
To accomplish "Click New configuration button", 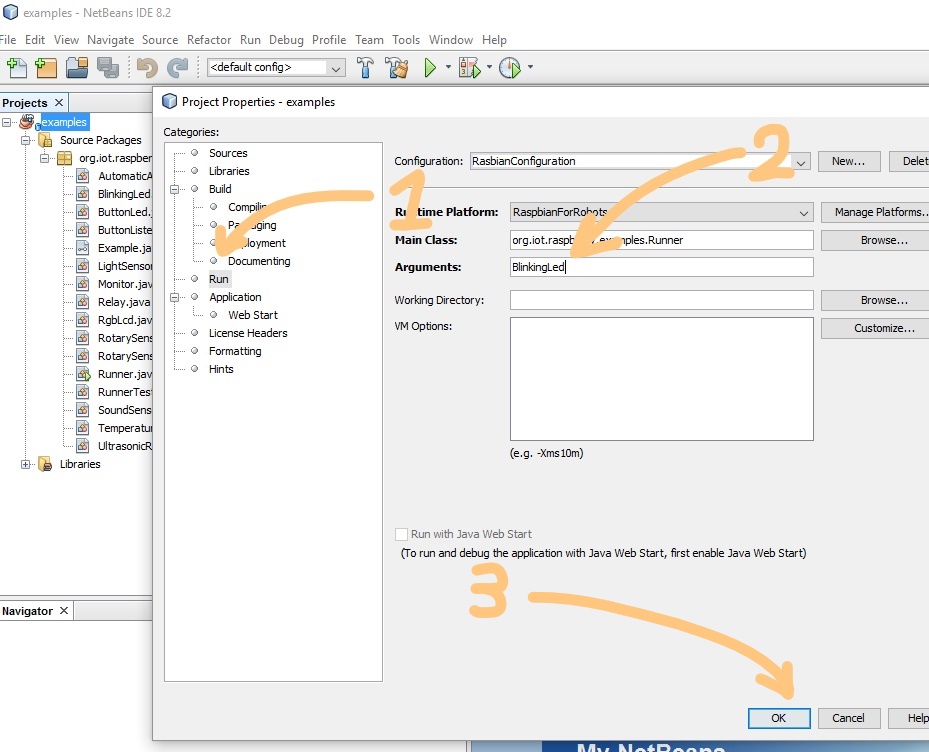I will 848,161.
